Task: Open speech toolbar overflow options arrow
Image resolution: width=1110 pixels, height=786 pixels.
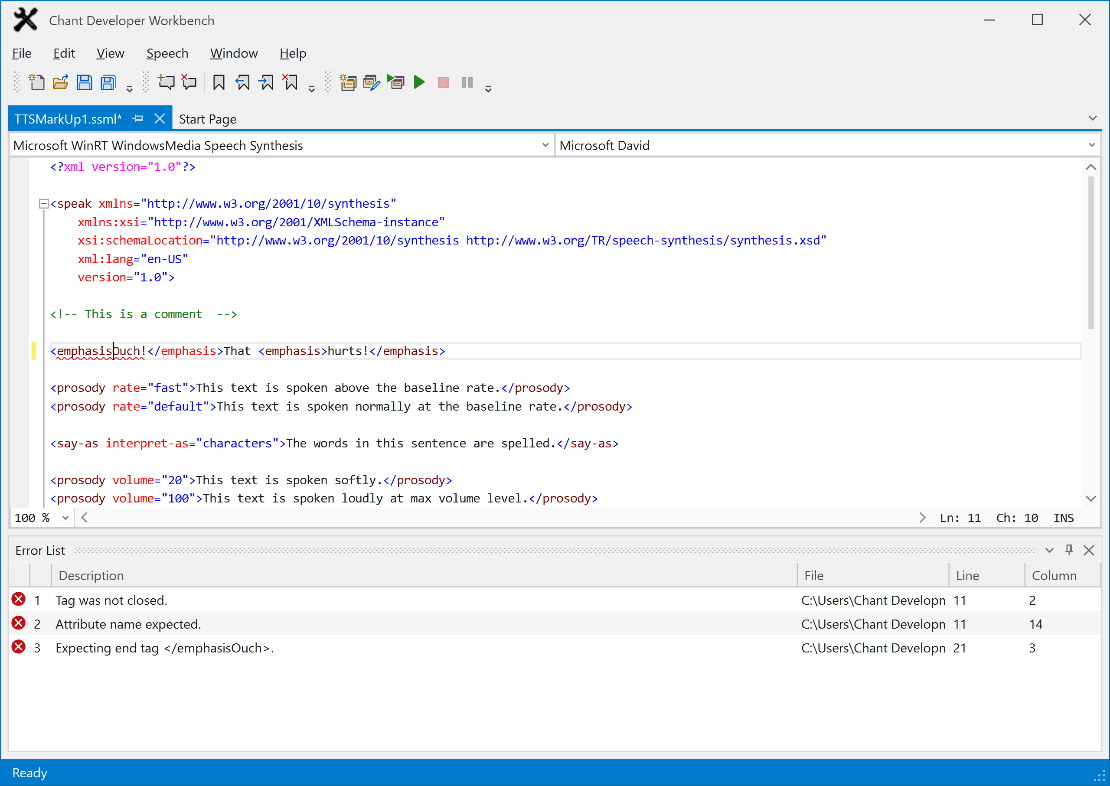Action: [x=488, y=89]
